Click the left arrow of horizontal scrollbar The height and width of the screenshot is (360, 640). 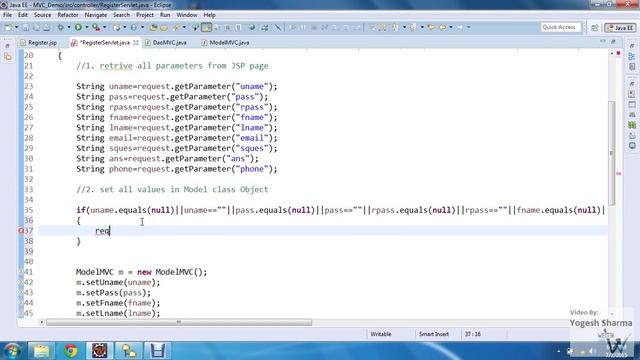click(42, 322)
